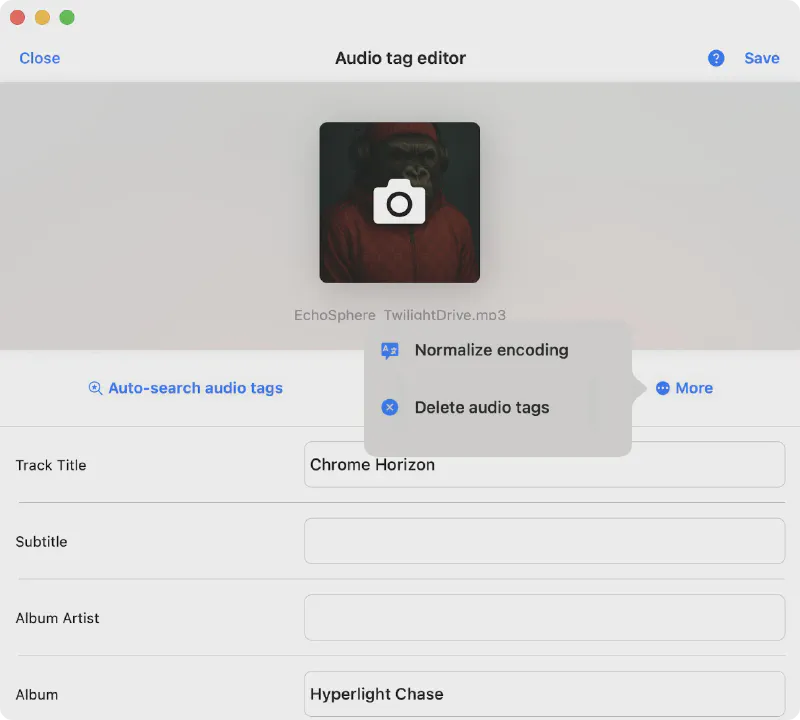This screenshot has width=800, height=720.
Task: Minimize the window using the yellow button
Action: click(42, 17)
